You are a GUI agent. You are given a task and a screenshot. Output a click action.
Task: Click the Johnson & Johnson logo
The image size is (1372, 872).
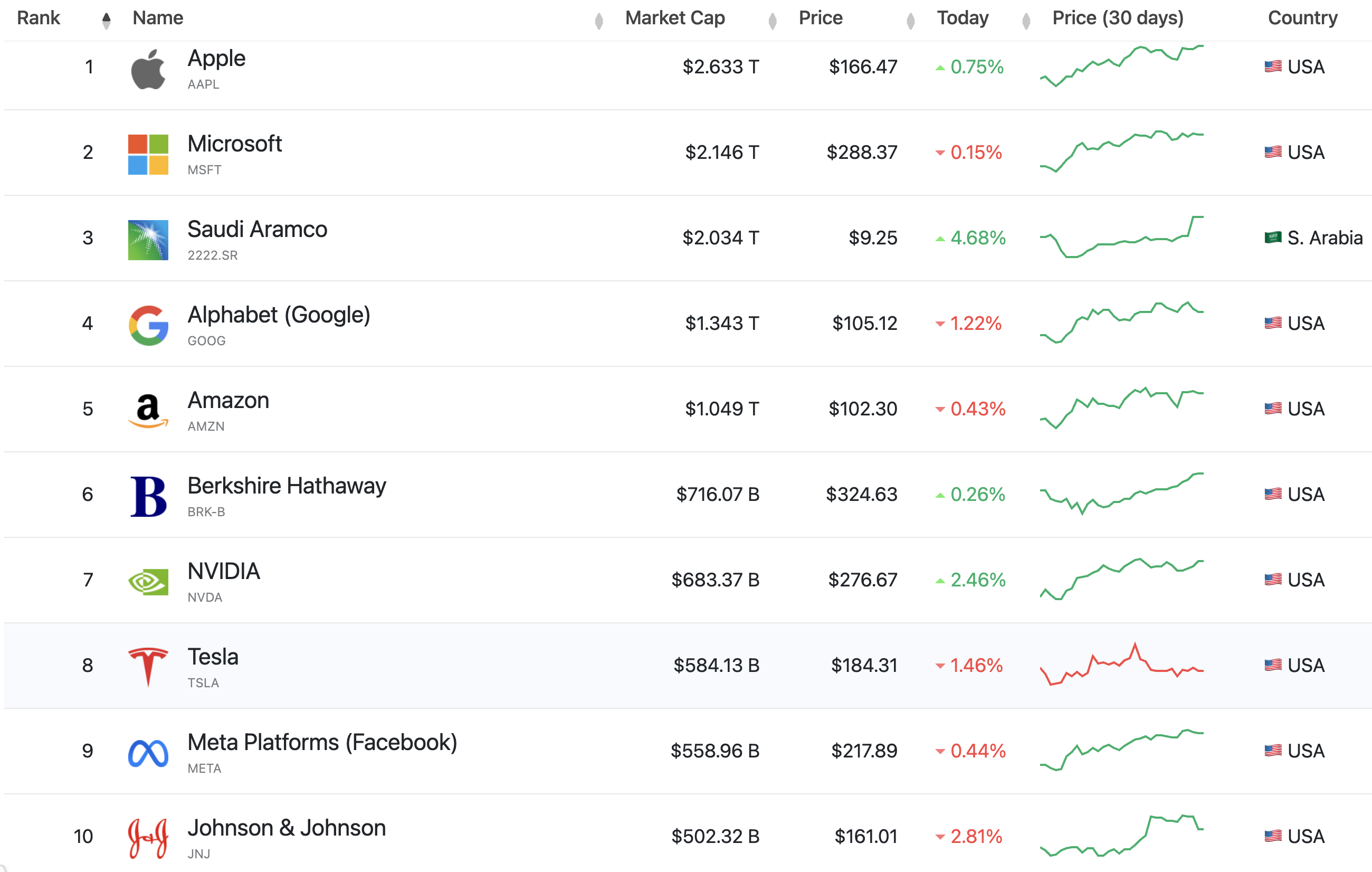[148, 838]
